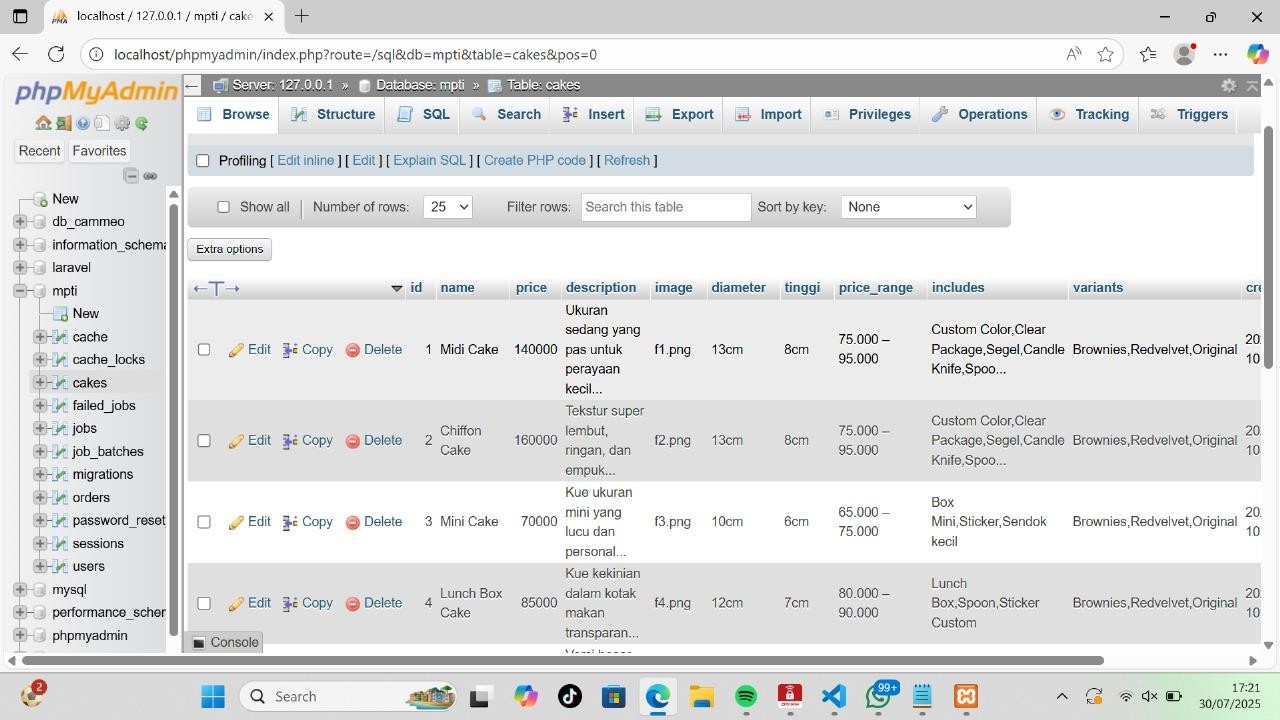Expand the db_cammeo database tree node
1280x720 pixels.
[x=20, y=222]
